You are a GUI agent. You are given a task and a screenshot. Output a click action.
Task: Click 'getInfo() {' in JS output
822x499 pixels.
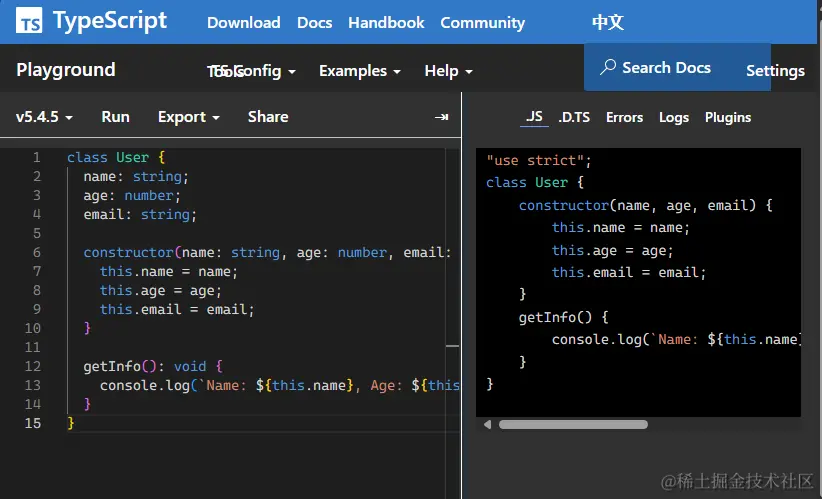(564, 317)
